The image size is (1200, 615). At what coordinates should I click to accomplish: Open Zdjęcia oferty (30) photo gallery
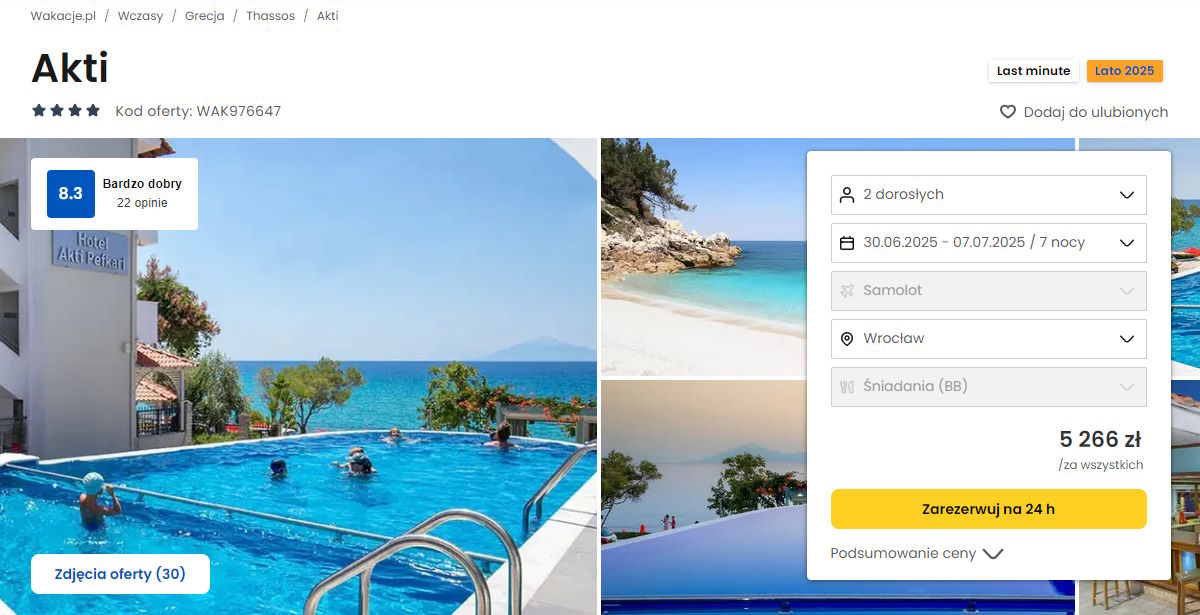[x=120, y=574]
